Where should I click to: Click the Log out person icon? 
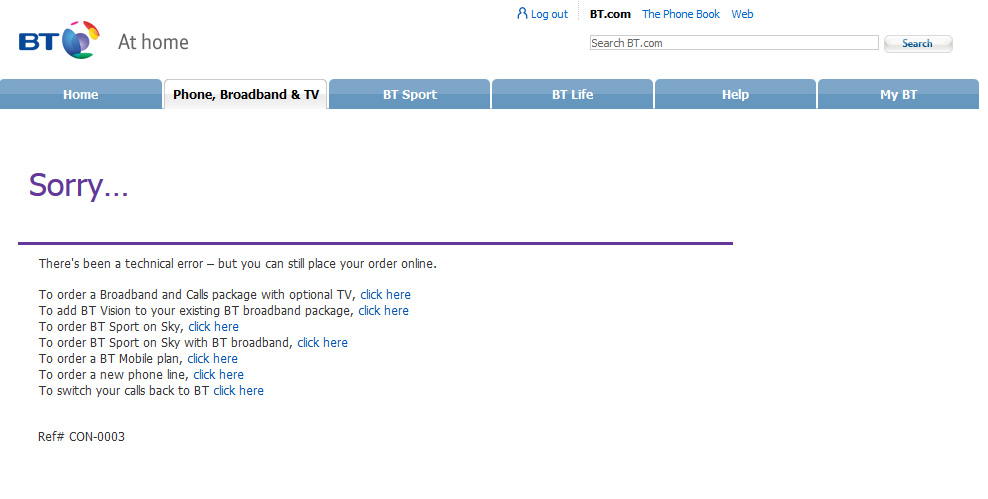pos(522,13)
